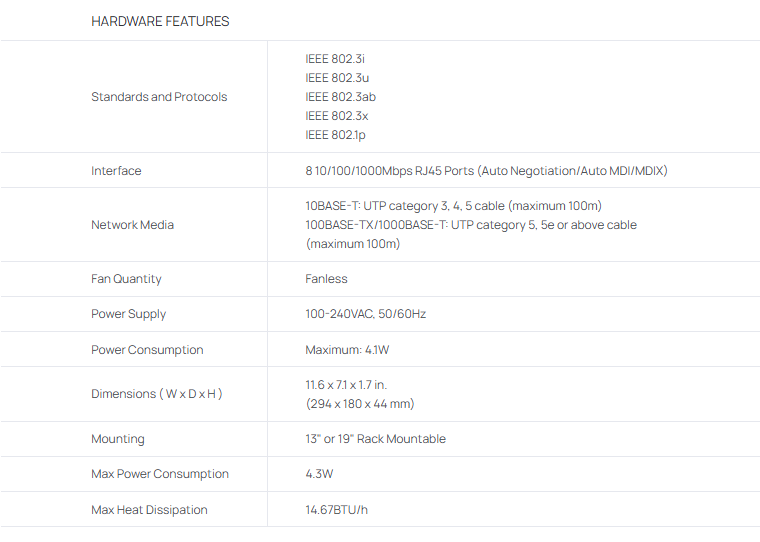Click the 10BASE-T UTP cable line
The image size is (760, 542).
click(x=453, y=206)
